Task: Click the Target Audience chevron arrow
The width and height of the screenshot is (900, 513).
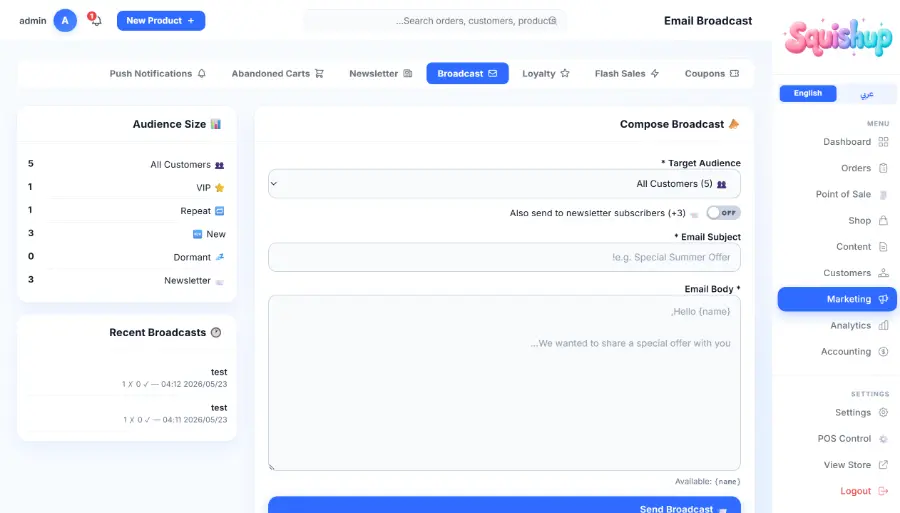Action: click(x=274, y=184)
